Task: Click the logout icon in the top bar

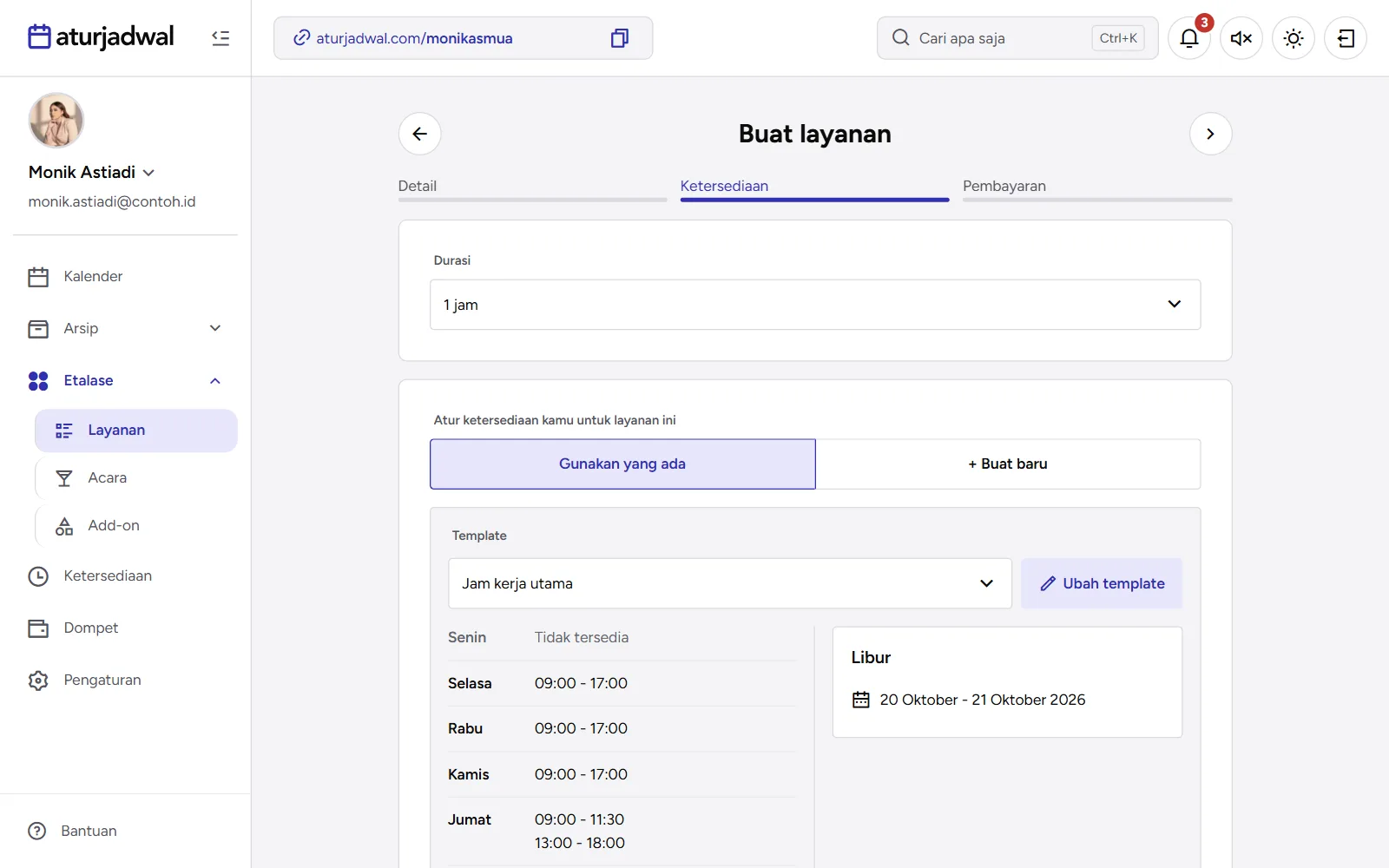Action: pyautogui.click(x=1346, y=38)
